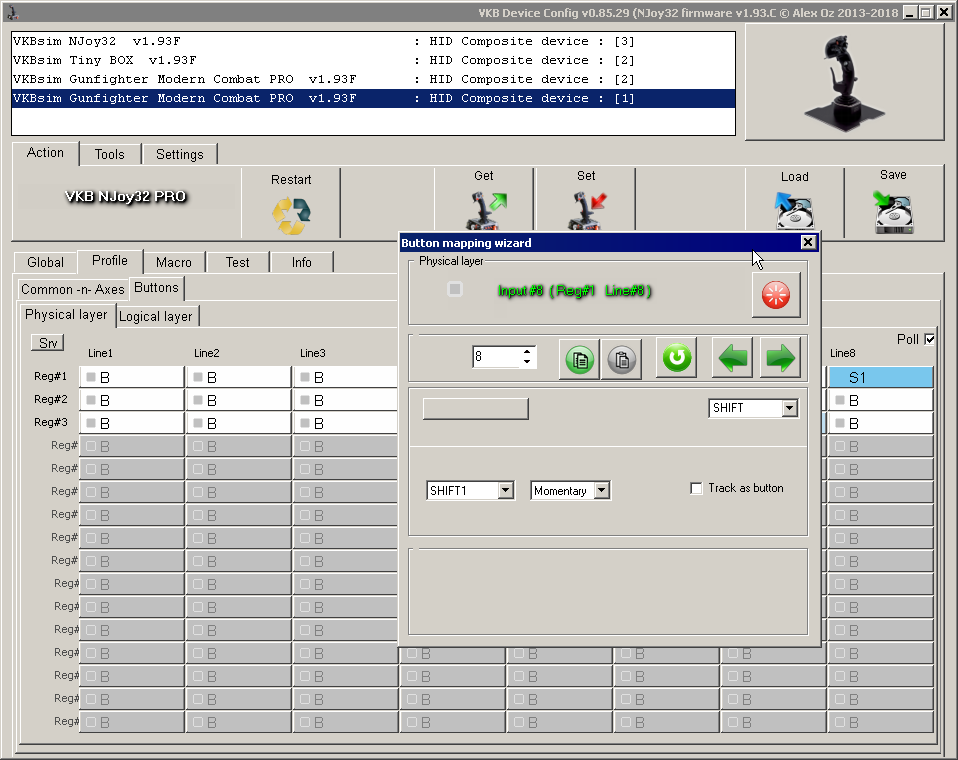The image size is (958, 760).
Task: Click Reg#1 Line3 button cell
Action: pos(345,378)
